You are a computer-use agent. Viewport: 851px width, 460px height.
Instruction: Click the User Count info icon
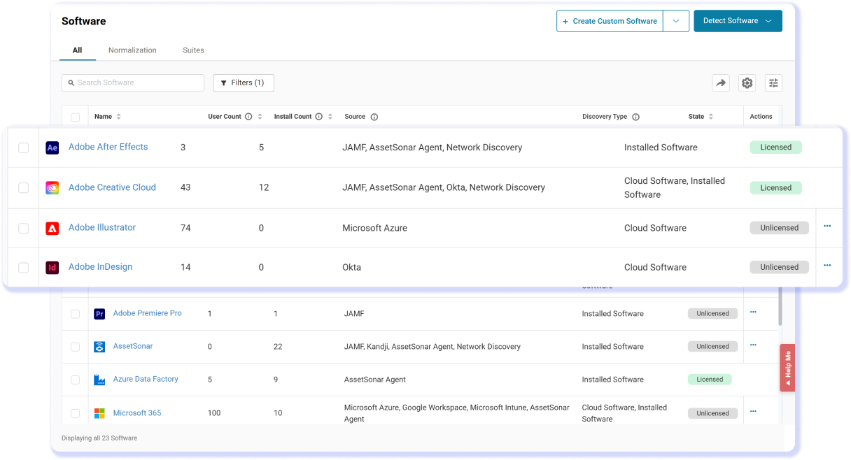coord(249,117)
